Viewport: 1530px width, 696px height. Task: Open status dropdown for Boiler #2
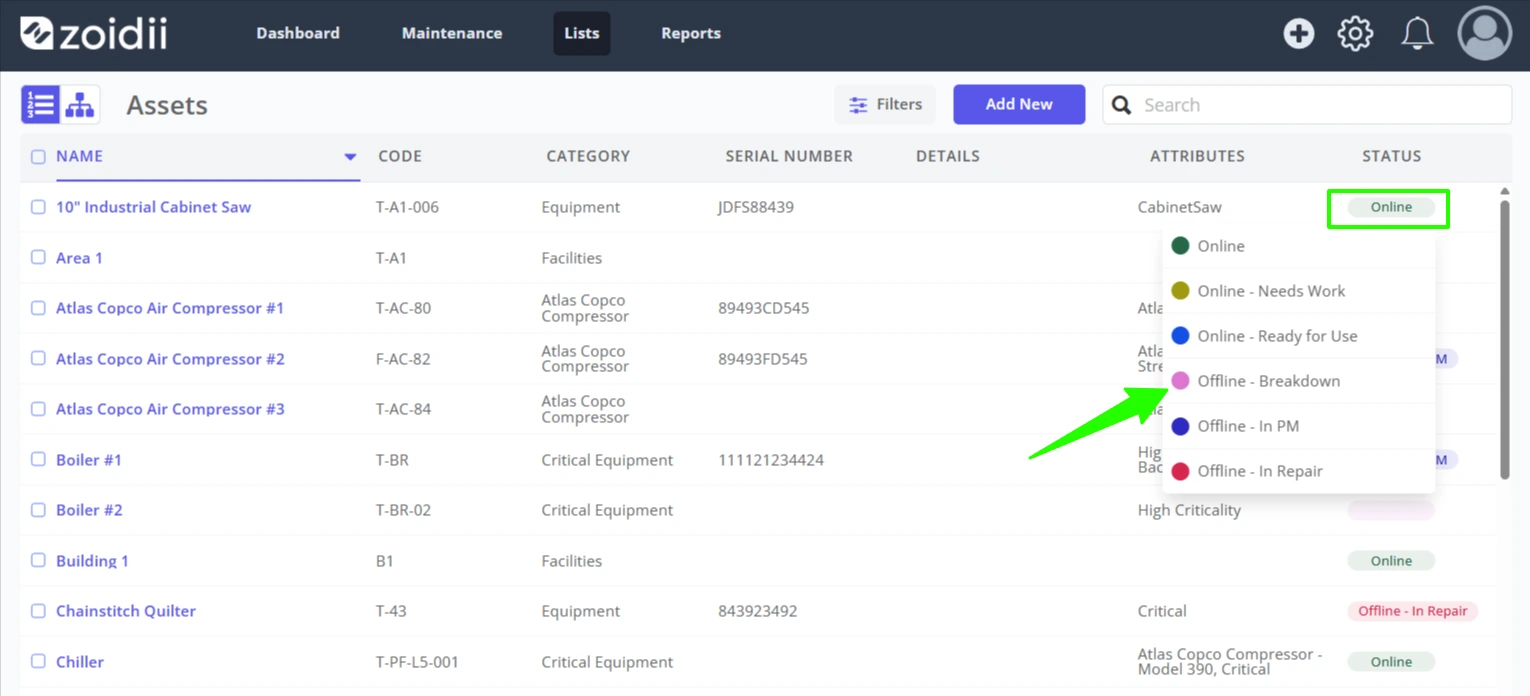pos(1391,510)
